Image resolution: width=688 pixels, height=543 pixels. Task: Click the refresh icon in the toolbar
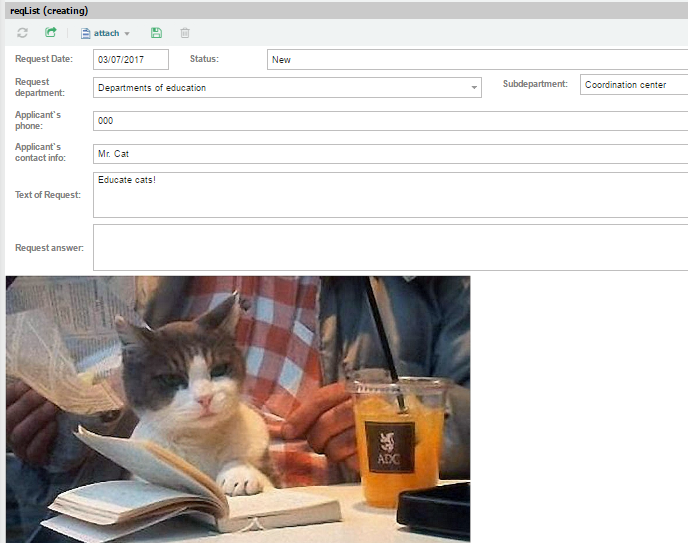click(23, 33)
